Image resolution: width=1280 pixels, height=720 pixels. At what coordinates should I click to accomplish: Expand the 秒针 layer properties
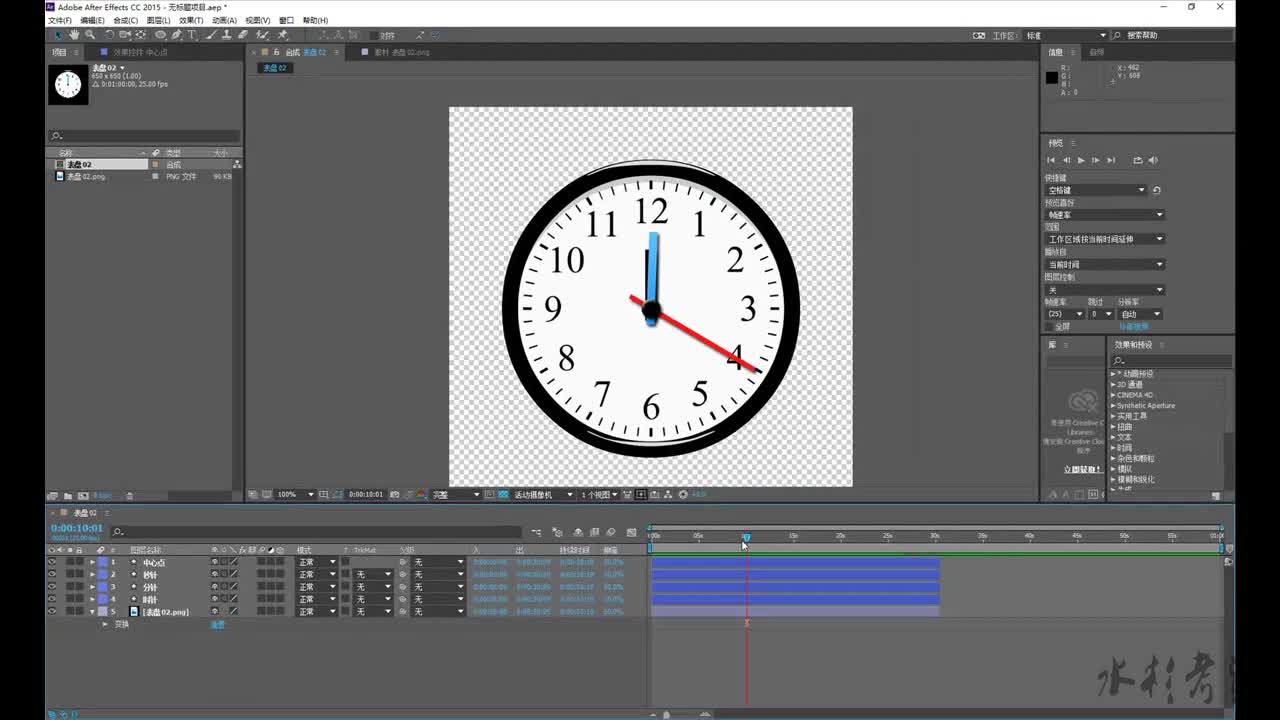point(92,574)
